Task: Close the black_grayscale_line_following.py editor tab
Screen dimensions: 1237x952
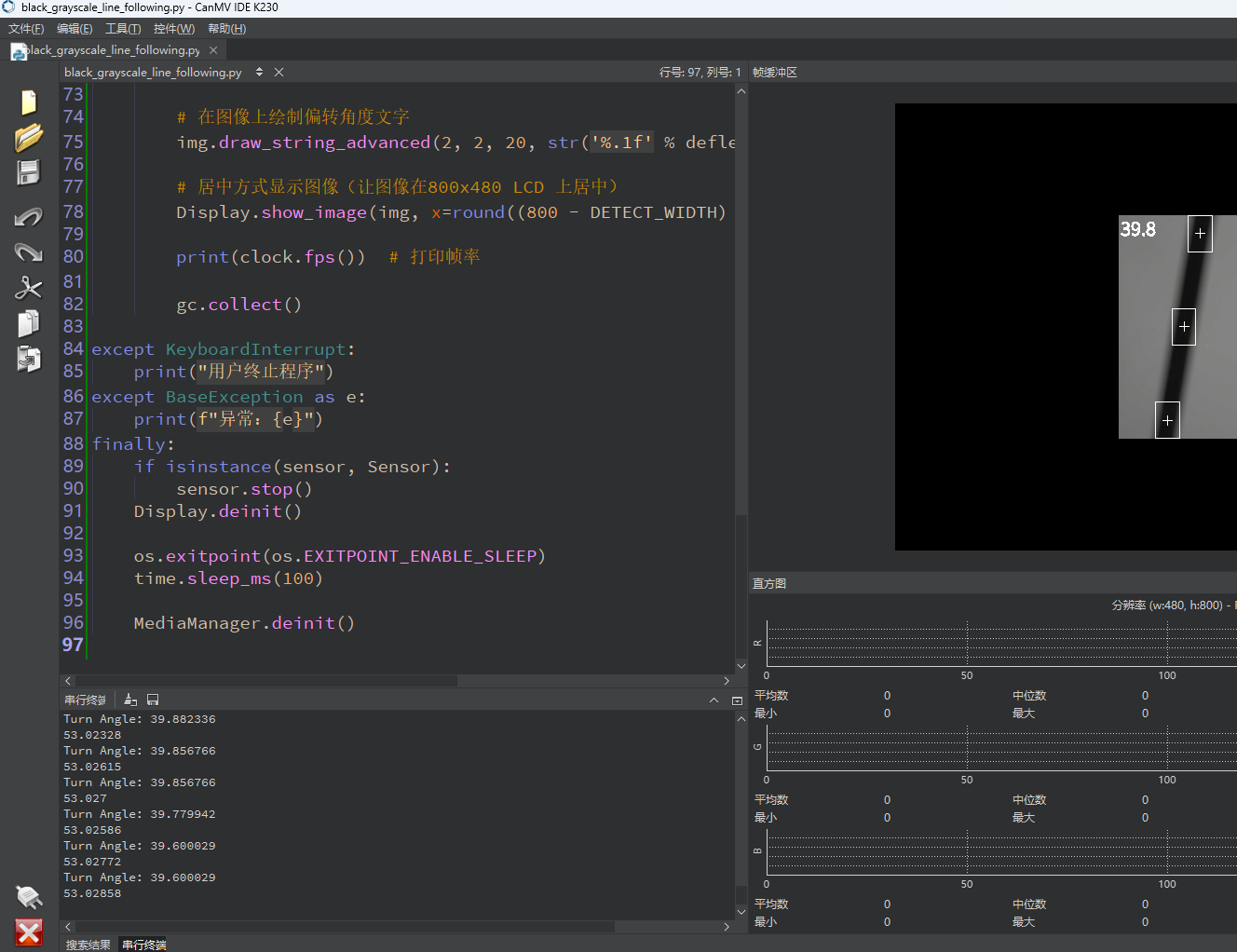Action: click(x=279, y=72)
